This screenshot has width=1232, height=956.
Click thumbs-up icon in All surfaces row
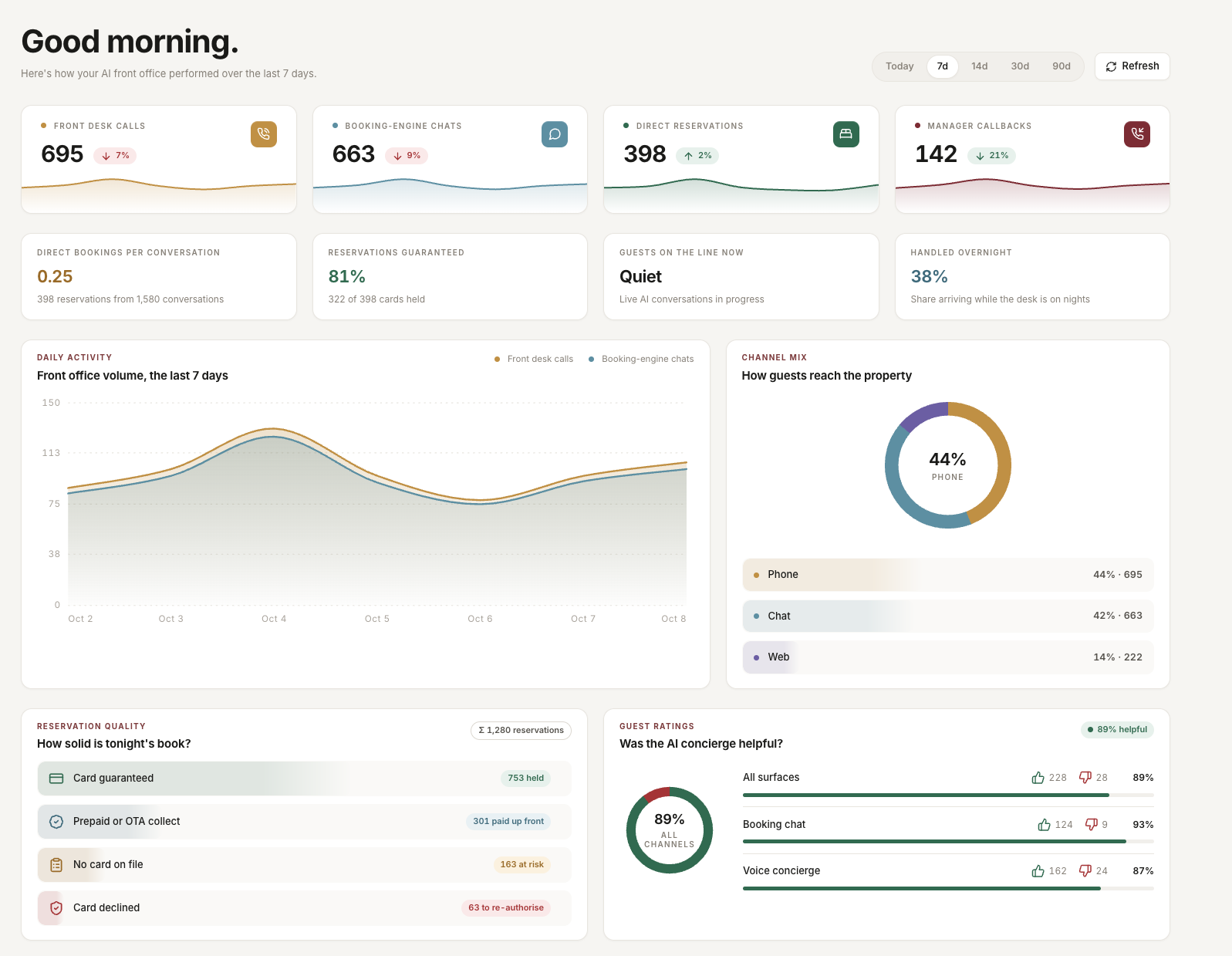(1038, 778)
